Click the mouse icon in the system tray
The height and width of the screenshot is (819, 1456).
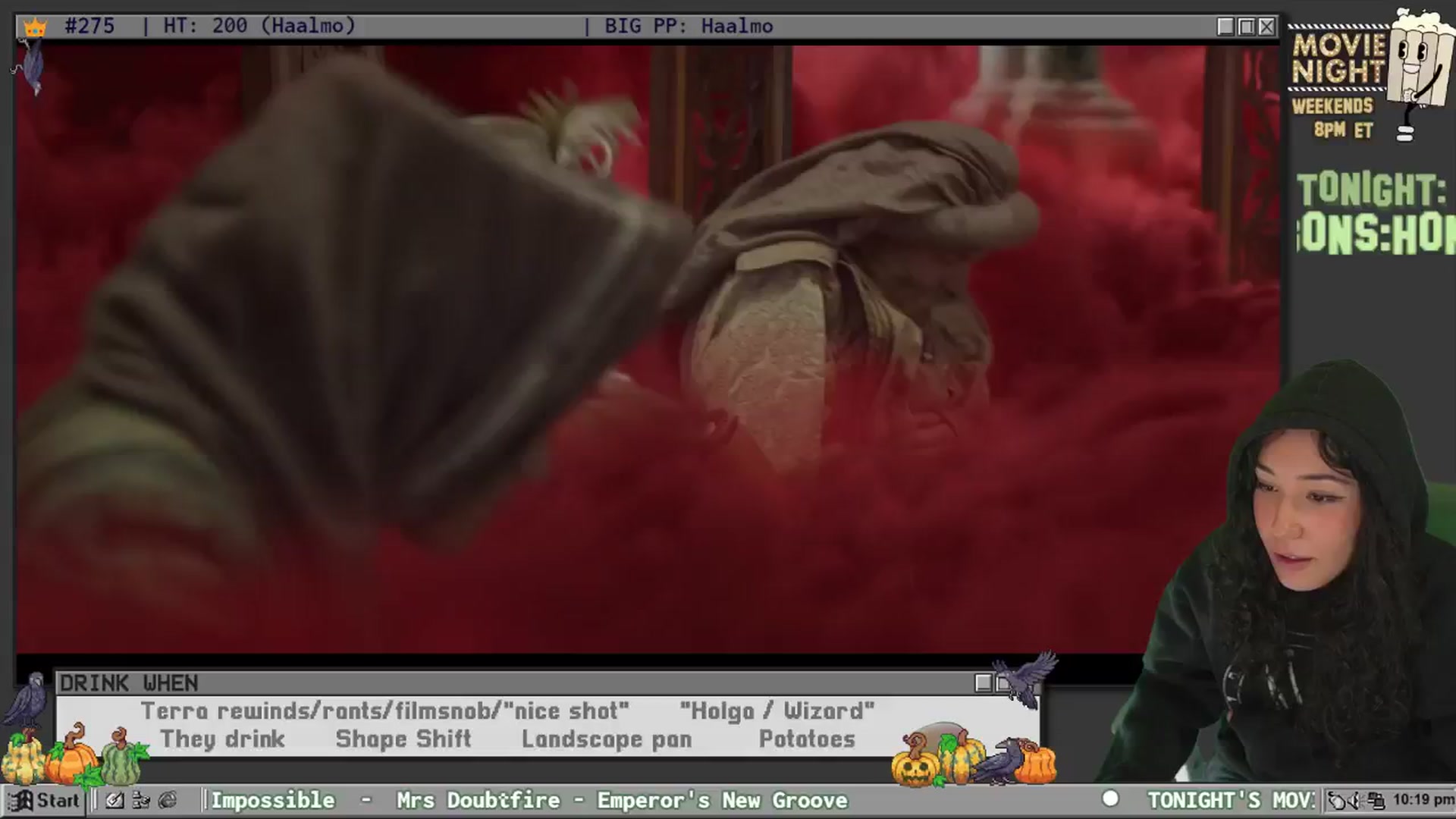1336,801
